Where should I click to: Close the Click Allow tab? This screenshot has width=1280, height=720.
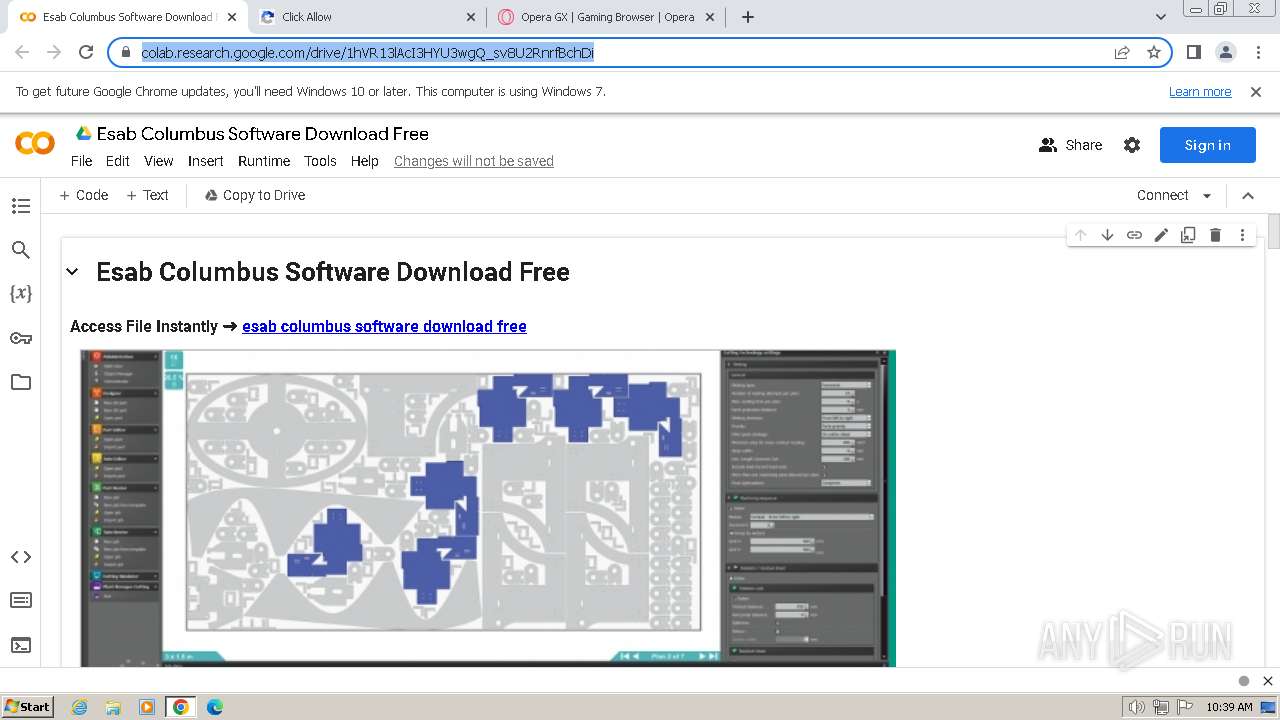pyautogui.click(x=471, y=17)
